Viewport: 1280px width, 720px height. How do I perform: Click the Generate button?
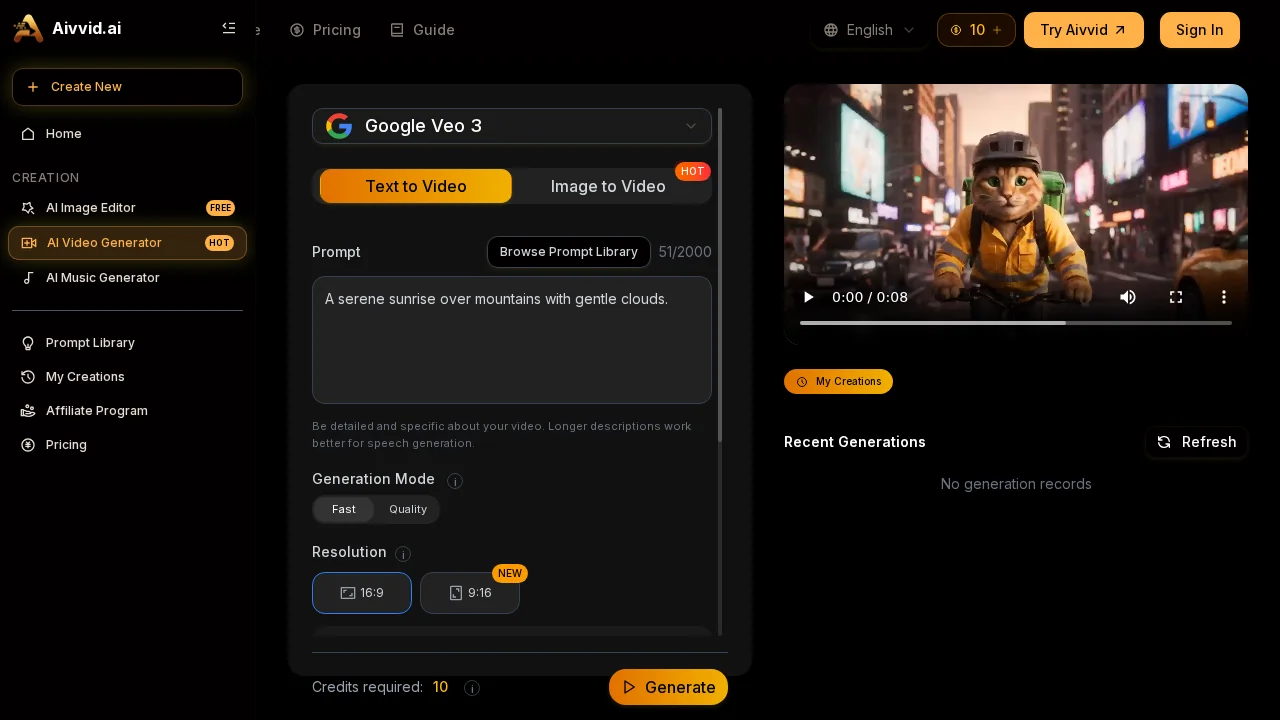[x=668, y=687]
